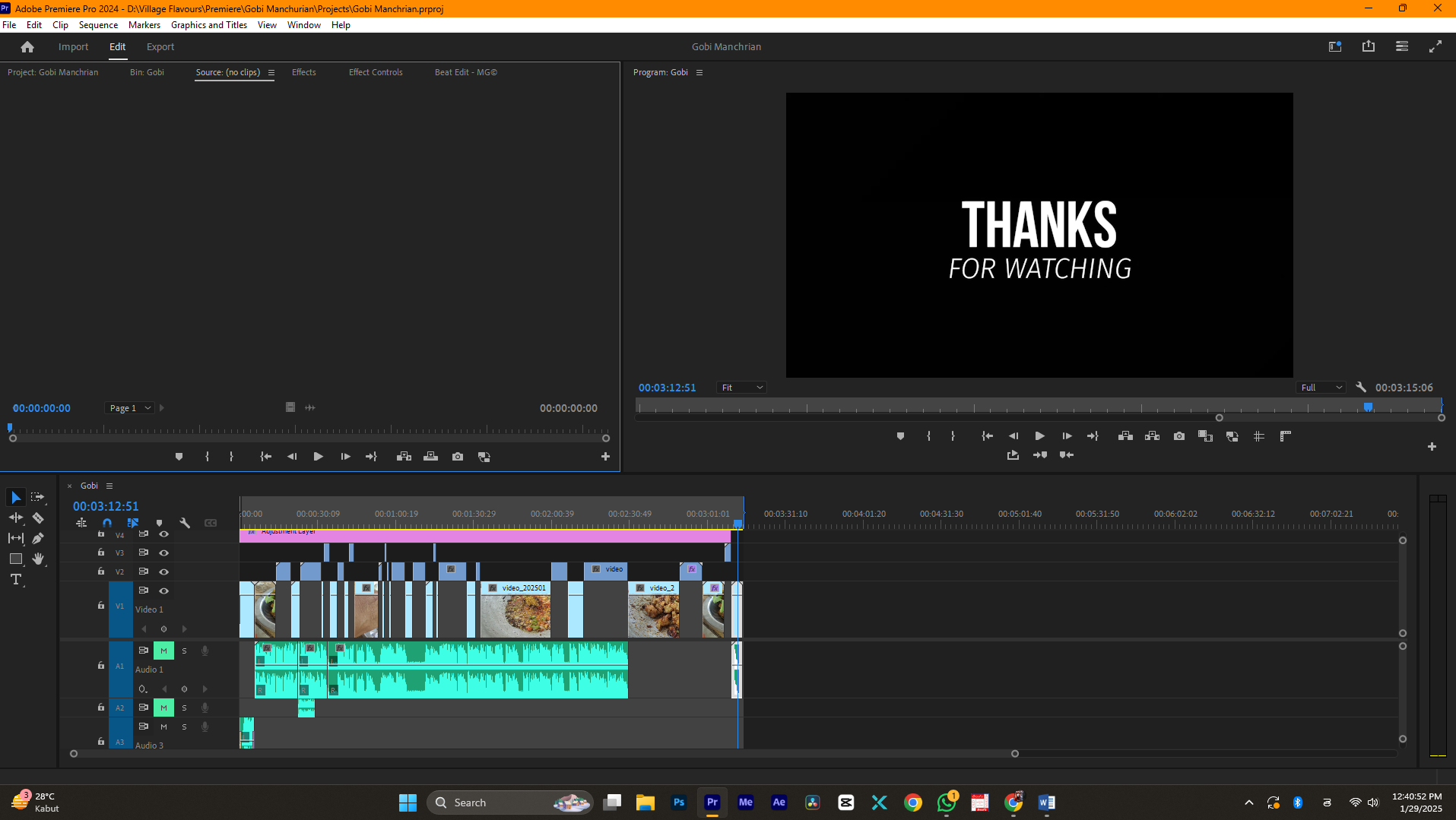
Task: Select the Ripple Edit tool
Action: pyautogui.click(x=16, y=518)
